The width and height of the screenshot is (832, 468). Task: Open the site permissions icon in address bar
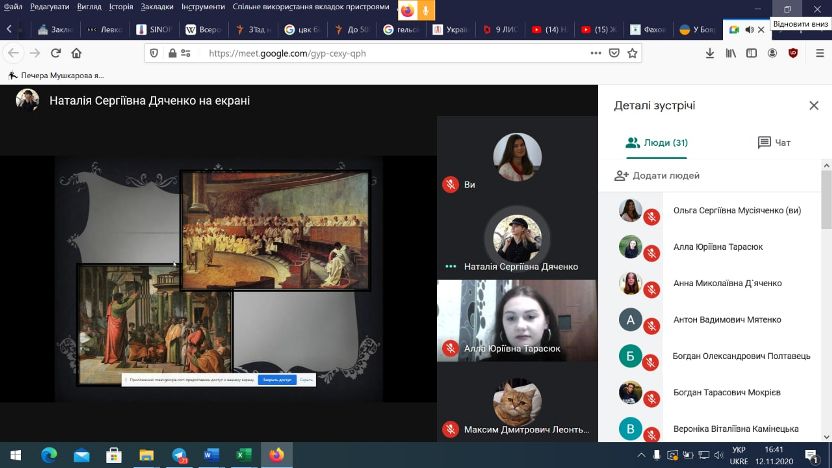point(186,53)
